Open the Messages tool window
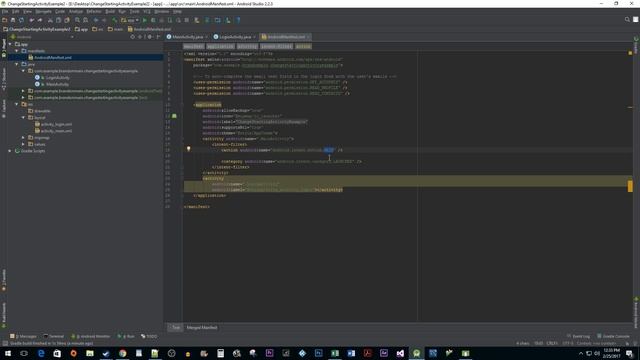Image resolution: width=640 pixels, height=360 pixels. [23, 336]
